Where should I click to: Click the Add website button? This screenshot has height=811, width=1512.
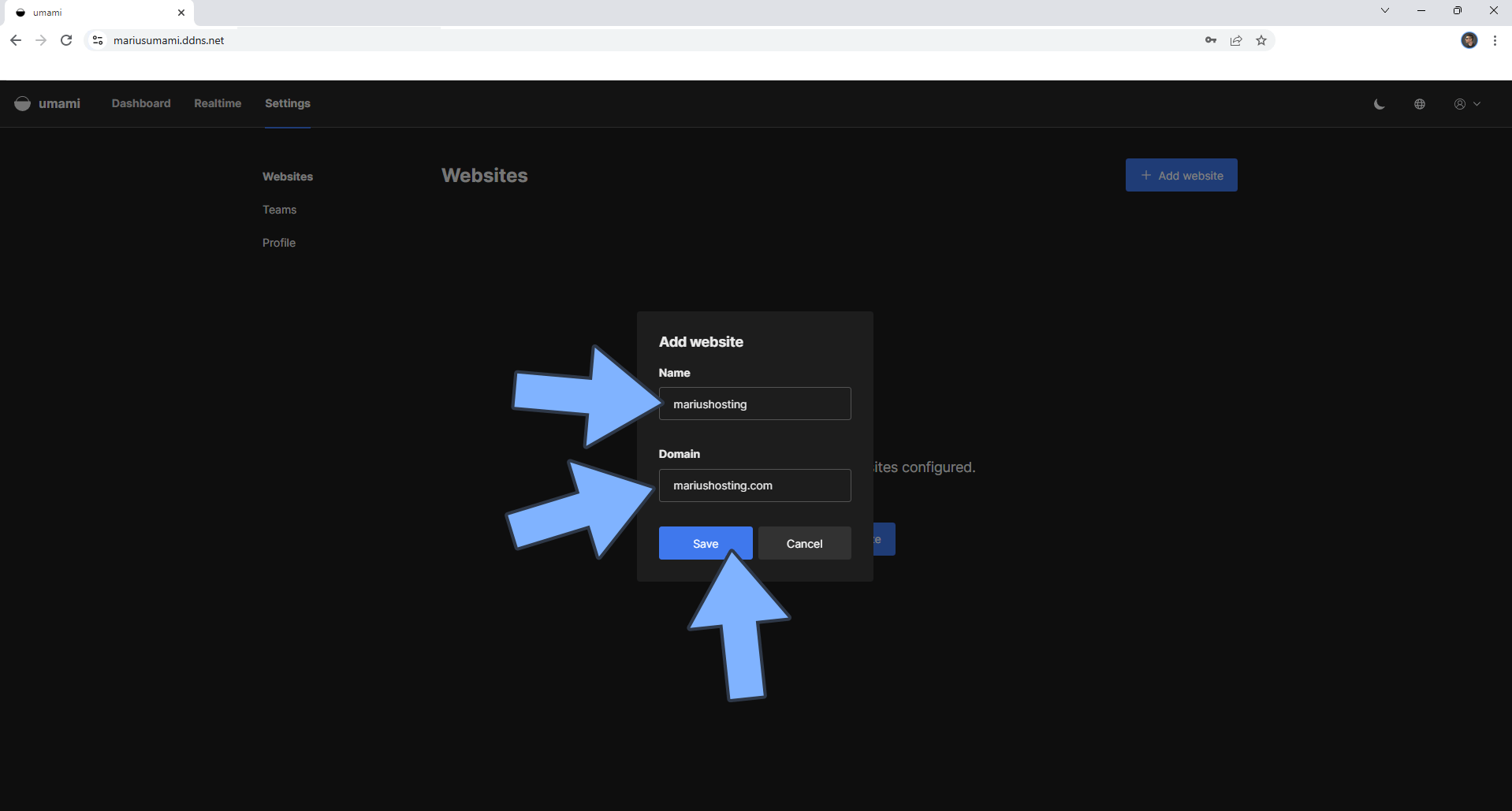(1181, 175)
